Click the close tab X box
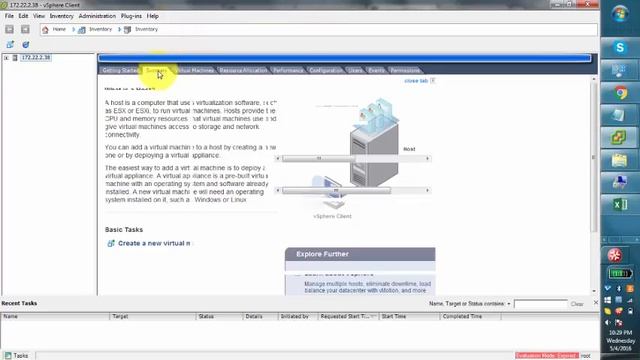640x360 pixels. coord(433,80)
